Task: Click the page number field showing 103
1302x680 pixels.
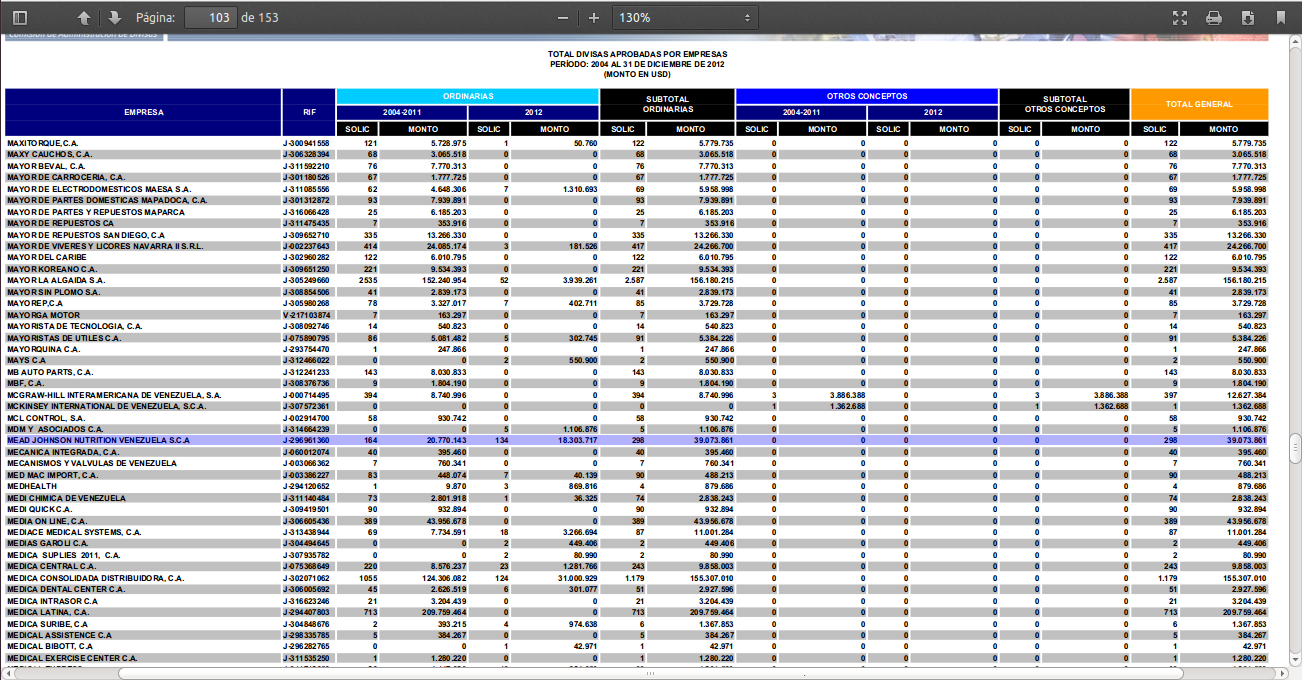Action: [209, 18]
